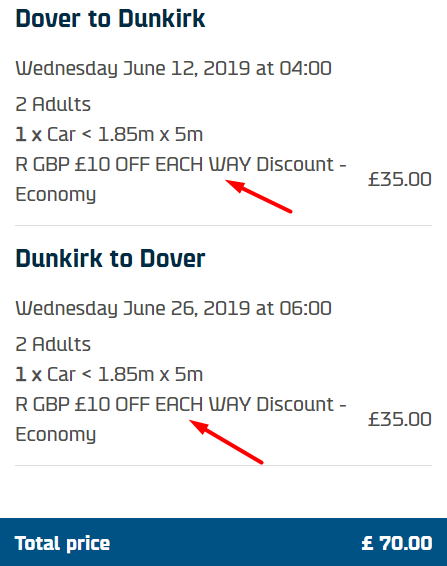Click the return £35.00 price

pos(400,419)
